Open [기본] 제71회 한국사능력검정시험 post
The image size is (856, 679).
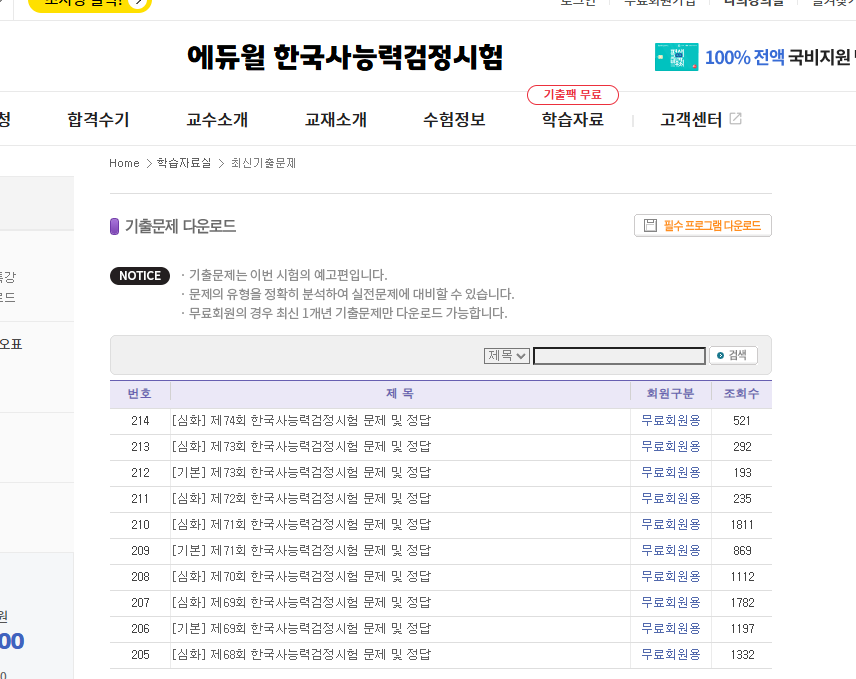pyautogui.click(x=301, y=551)
